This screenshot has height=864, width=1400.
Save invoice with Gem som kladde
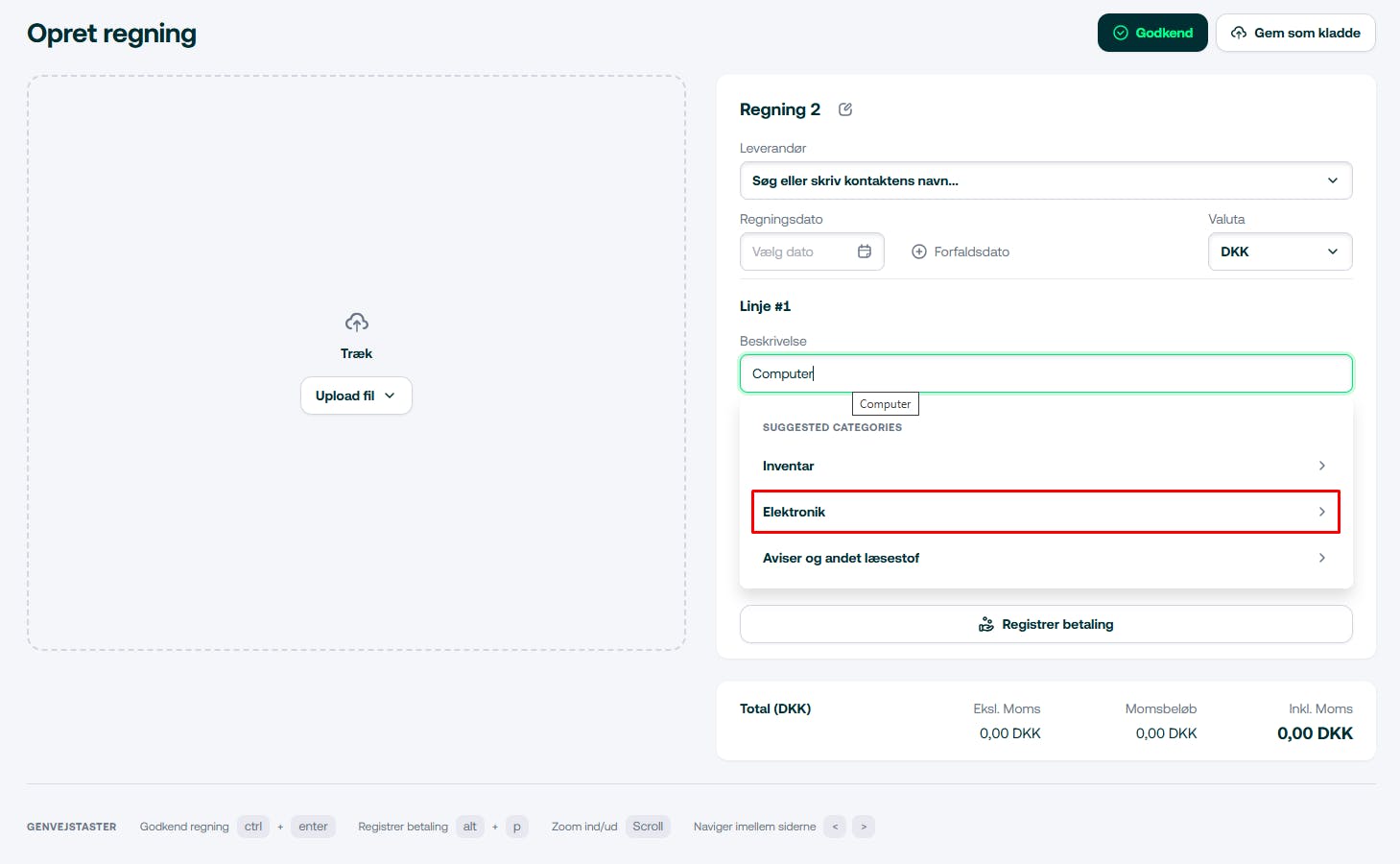click(x=1295, y=33)
